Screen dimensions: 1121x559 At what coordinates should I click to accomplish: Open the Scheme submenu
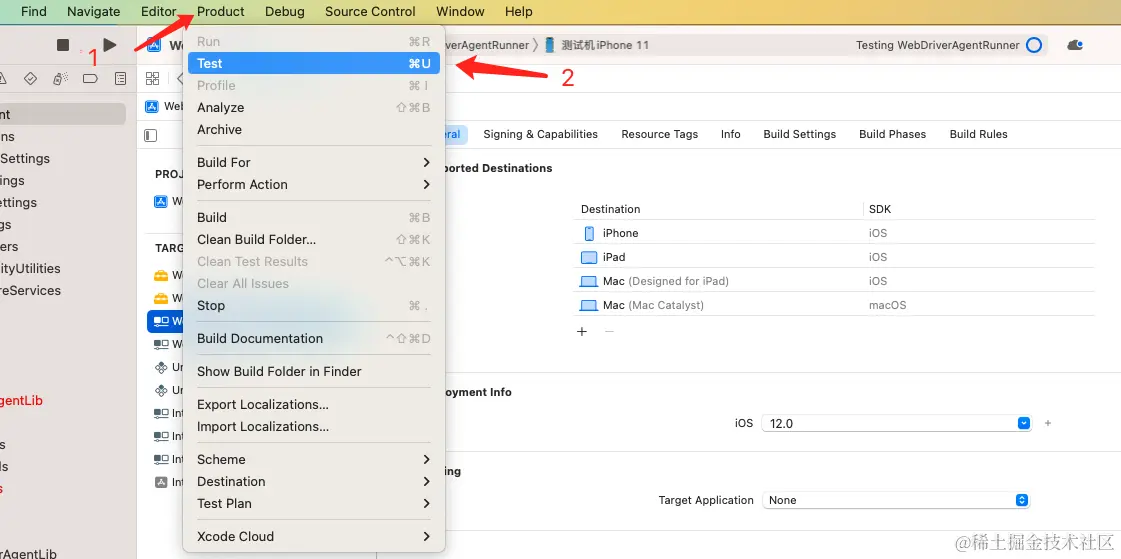coord(314,460)
